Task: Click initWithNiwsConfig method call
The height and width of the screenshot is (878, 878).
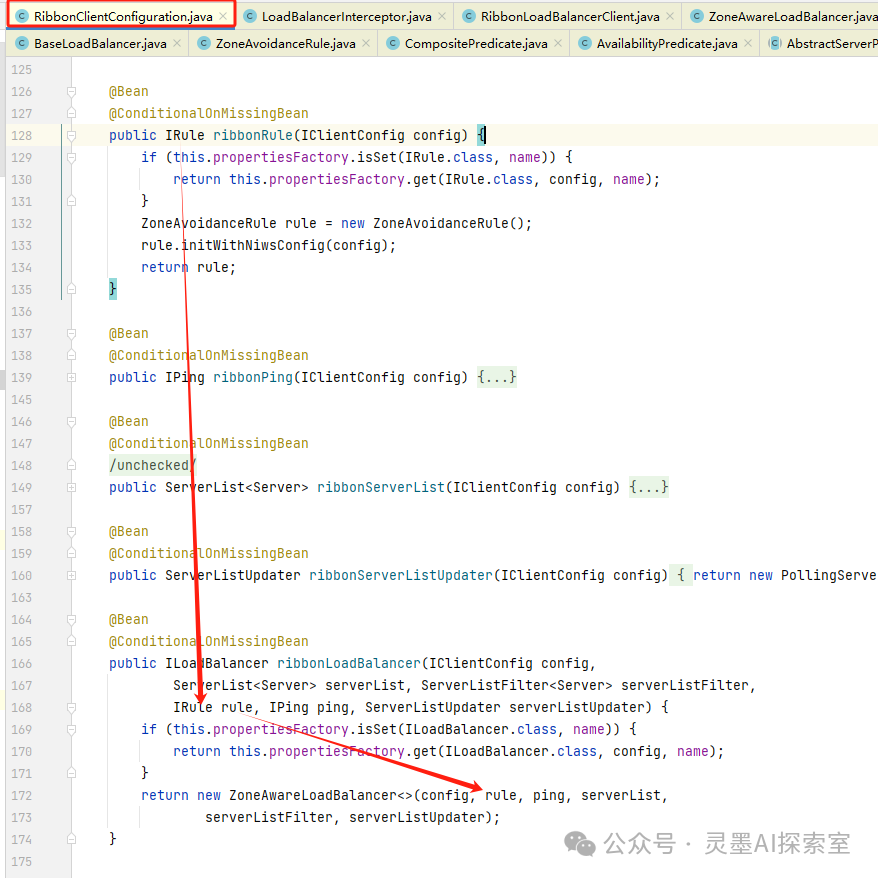Action: (253, 245)
